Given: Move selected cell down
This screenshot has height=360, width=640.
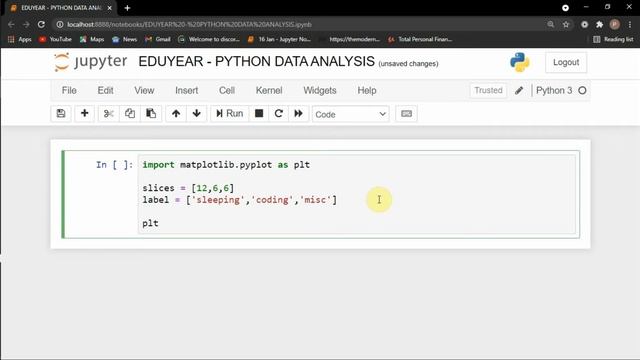Looking at the screenshot, I should point(197,113).
